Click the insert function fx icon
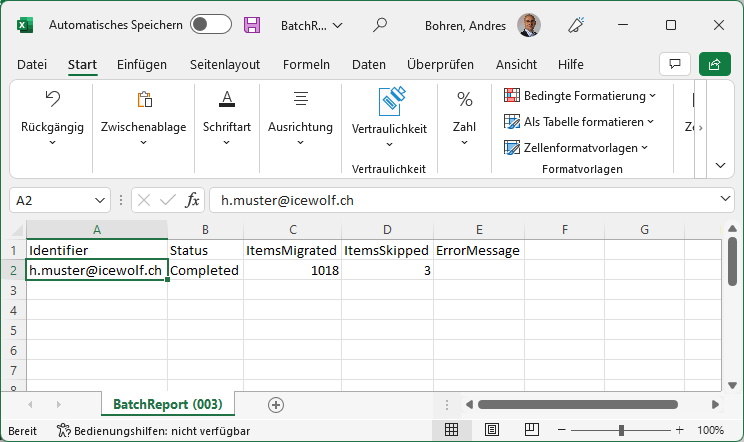Image resolution: width=744 pixels, height=442 pixels. [x=192, y=200]
